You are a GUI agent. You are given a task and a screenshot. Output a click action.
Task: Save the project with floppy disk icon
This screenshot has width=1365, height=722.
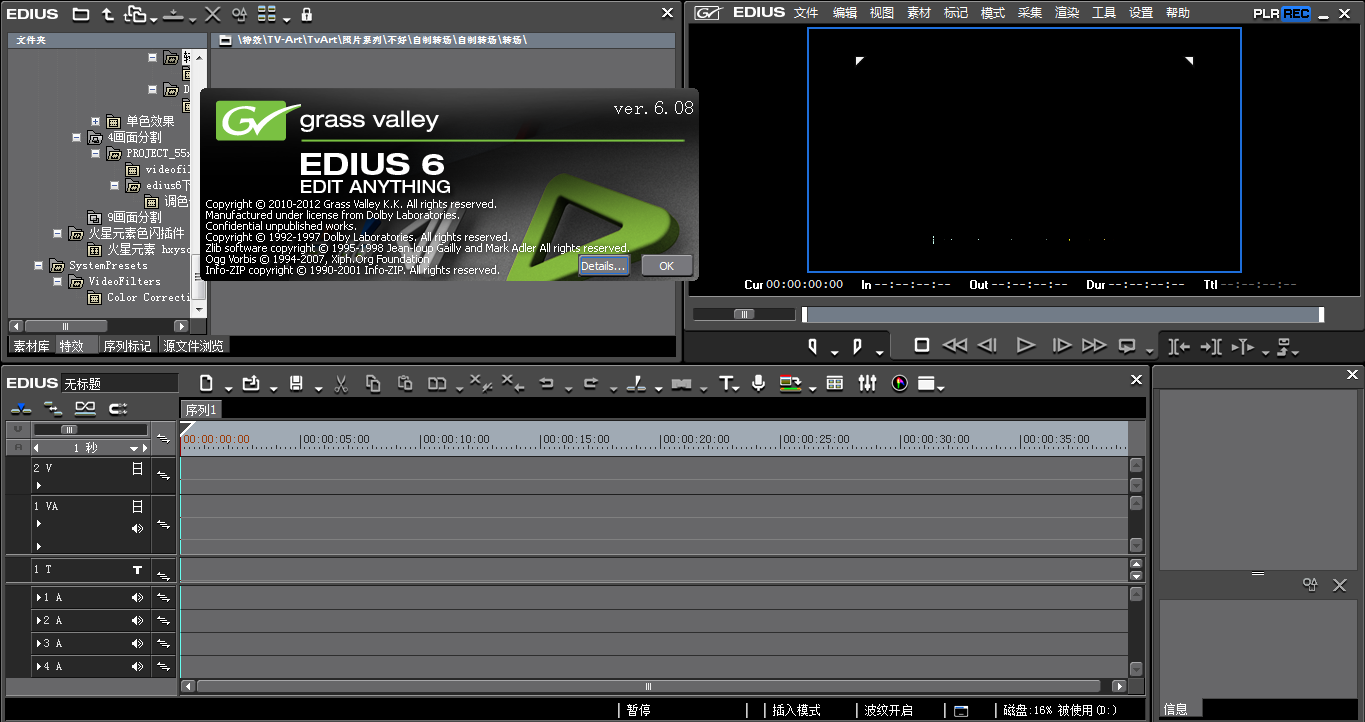pyautogui.click(x=296, y=383)
